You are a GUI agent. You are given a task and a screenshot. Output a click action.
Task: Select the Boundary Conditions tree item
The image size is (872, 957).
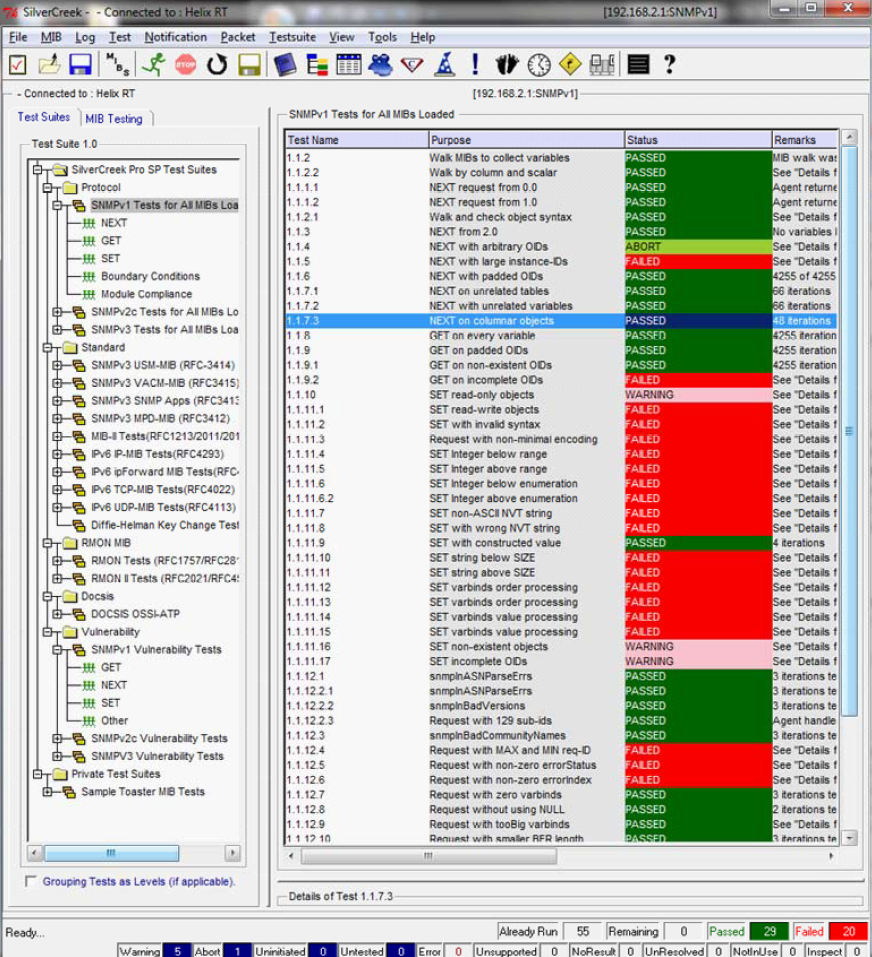pyautogui.click(x=150, y=276)
